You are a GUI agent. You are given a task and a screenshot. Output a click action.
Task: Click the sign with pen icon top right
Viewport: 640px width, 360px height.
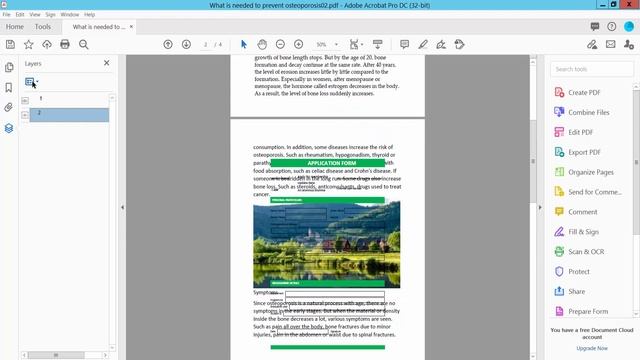pyautogui.click(x=592, y=44)
